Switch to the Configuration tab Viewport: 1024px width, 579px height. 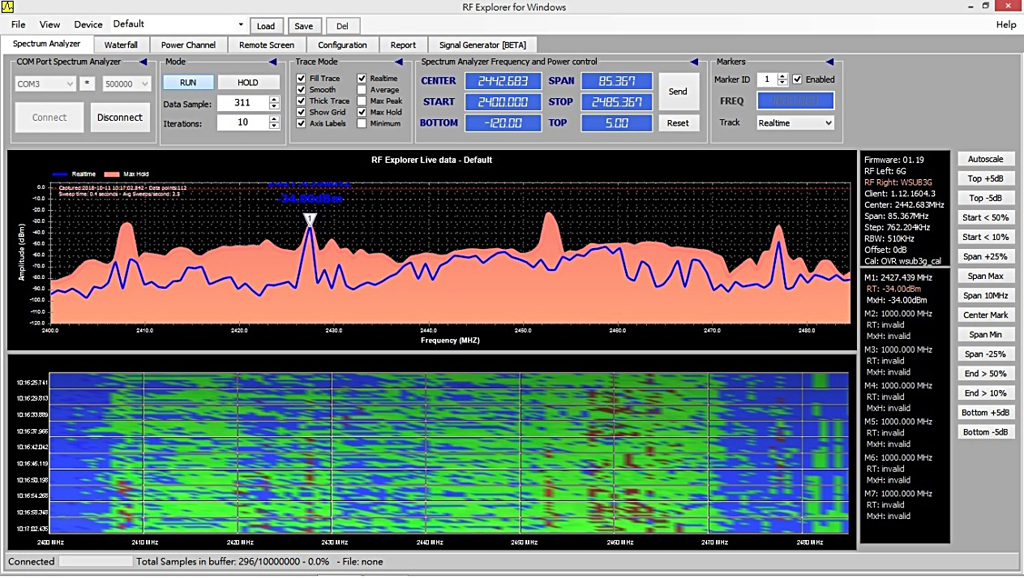[342, 45]
